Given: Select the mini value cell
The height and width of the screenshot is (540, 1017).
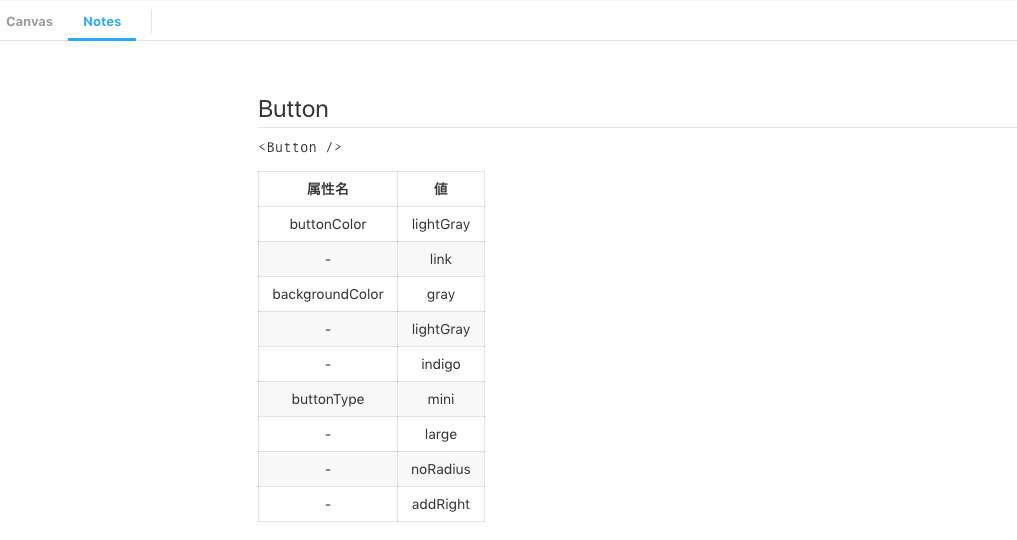Looking at the screenshot, I should tap(441, 399).
